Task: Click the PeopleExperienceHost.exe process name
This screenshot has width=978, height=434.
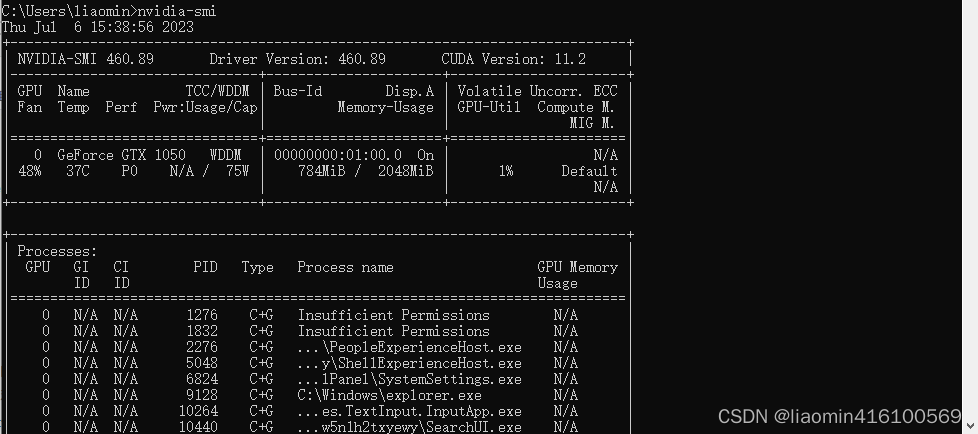Action: 410,347
